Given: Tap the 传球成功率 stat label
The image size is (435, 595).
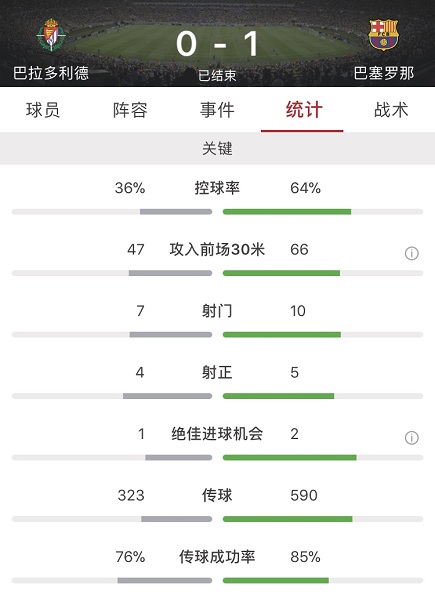Looking at the screenshot, I should [x=217, y=557].
